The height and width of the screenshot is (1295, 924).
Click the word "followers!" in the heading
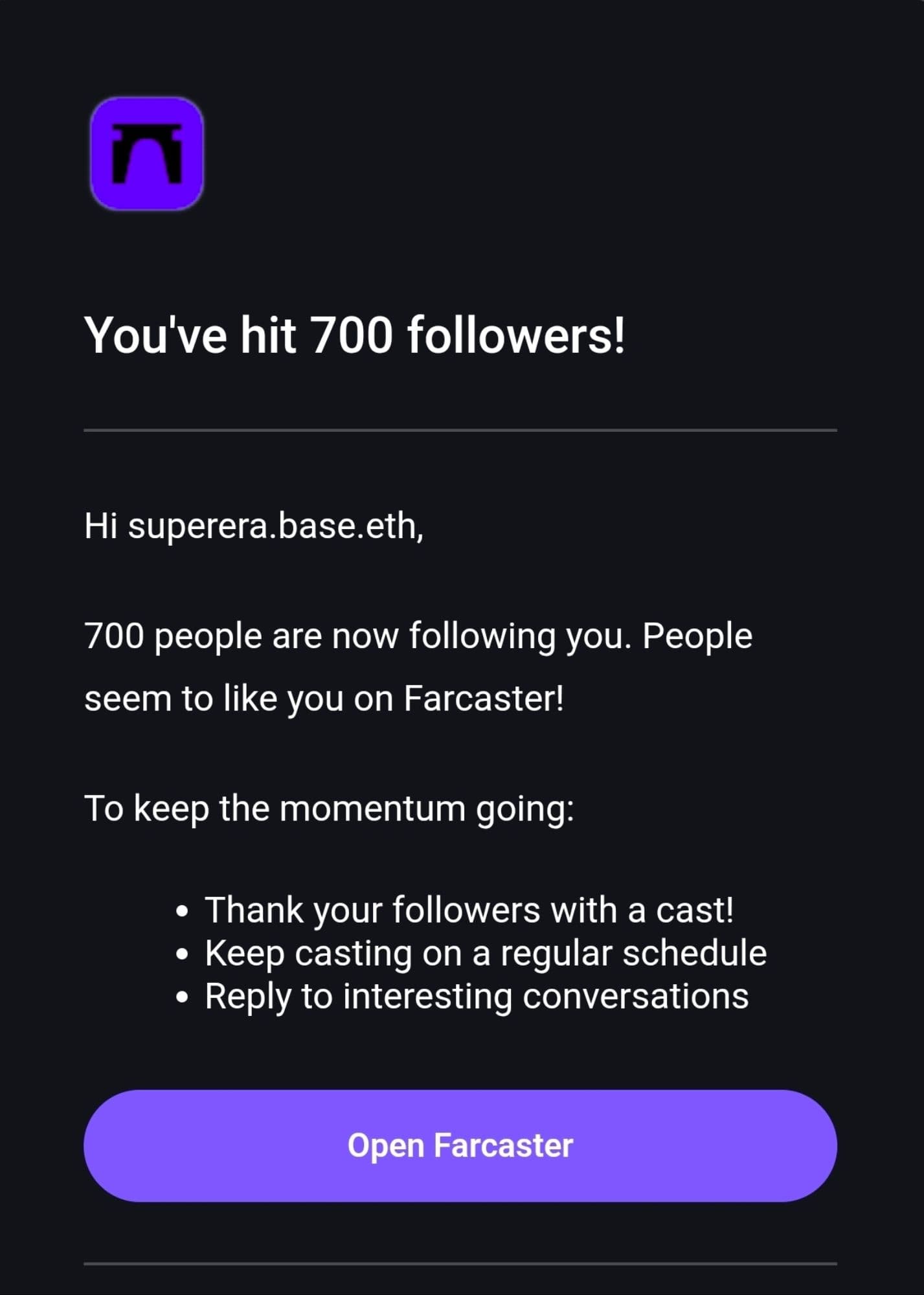click(x=516, y=336)
